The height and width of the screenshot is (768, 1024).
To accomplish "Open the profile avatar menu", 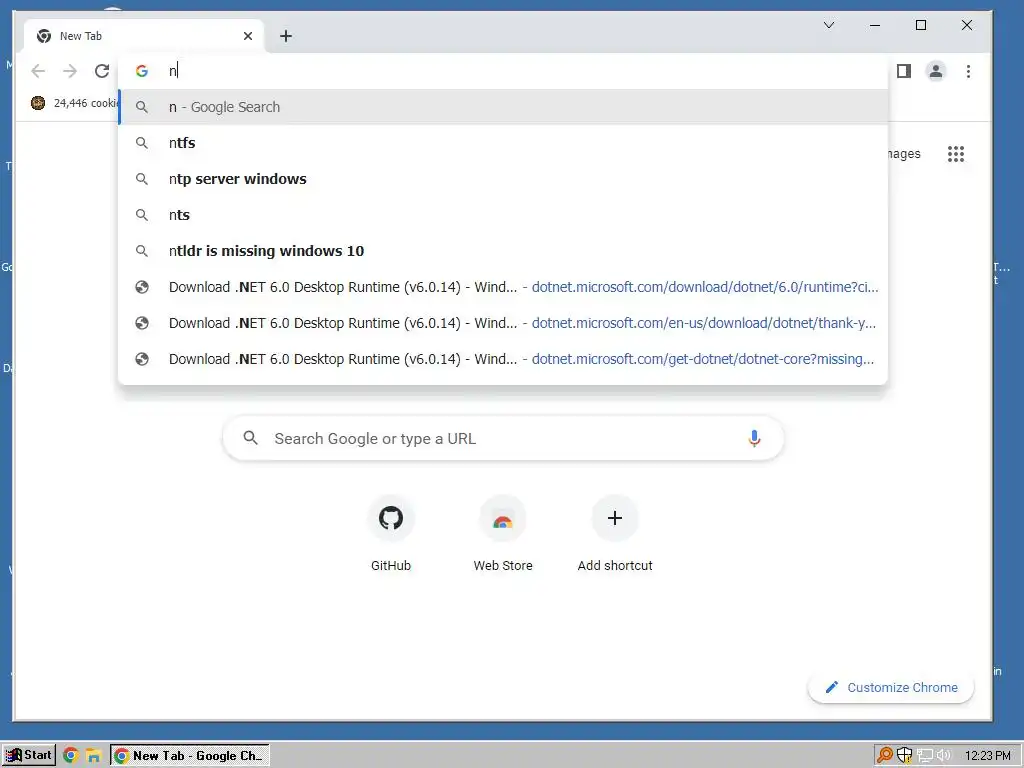I will (x=936, y=71).
